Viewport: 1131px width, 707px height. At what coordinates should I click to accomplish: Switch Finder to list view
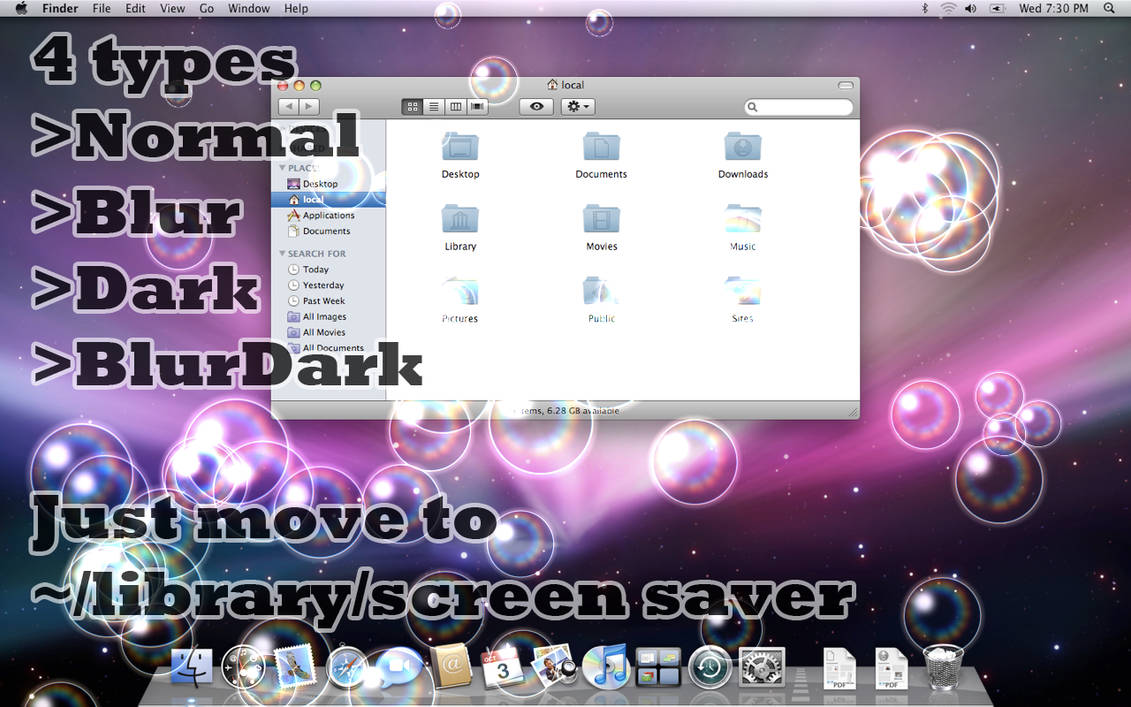pos(434,106)
